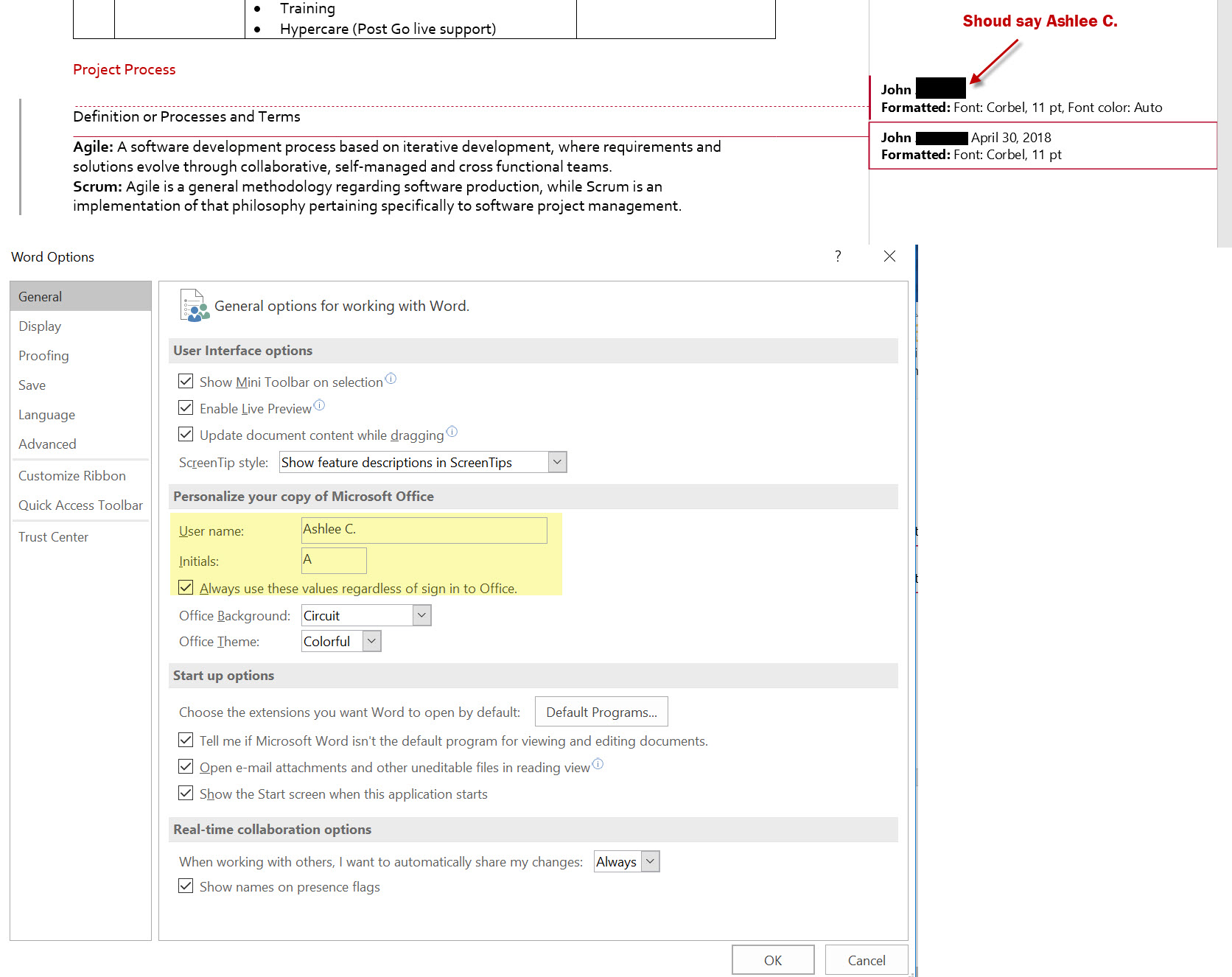
Task: Click the info icon beside reading view option
Action: pos(598,764)
